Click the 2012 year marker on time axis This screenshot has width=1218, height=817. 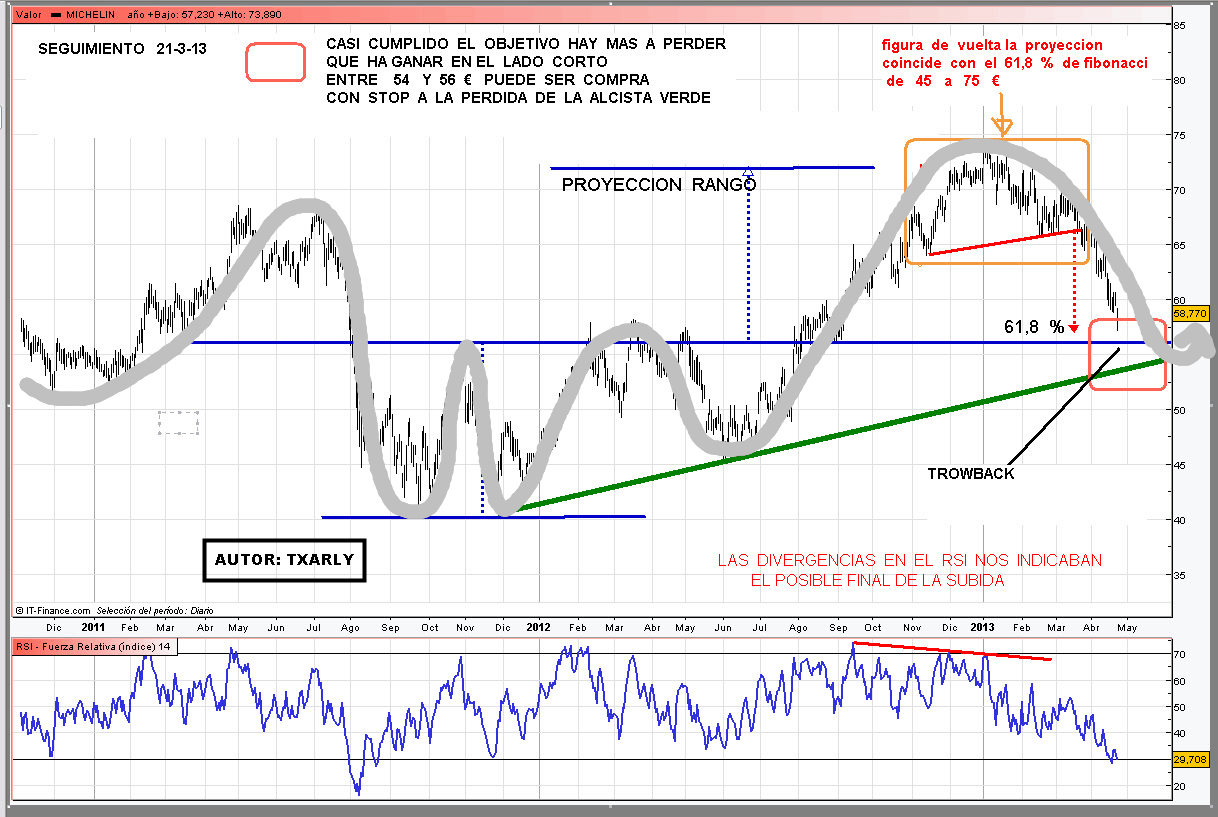[x=538, y=627]
